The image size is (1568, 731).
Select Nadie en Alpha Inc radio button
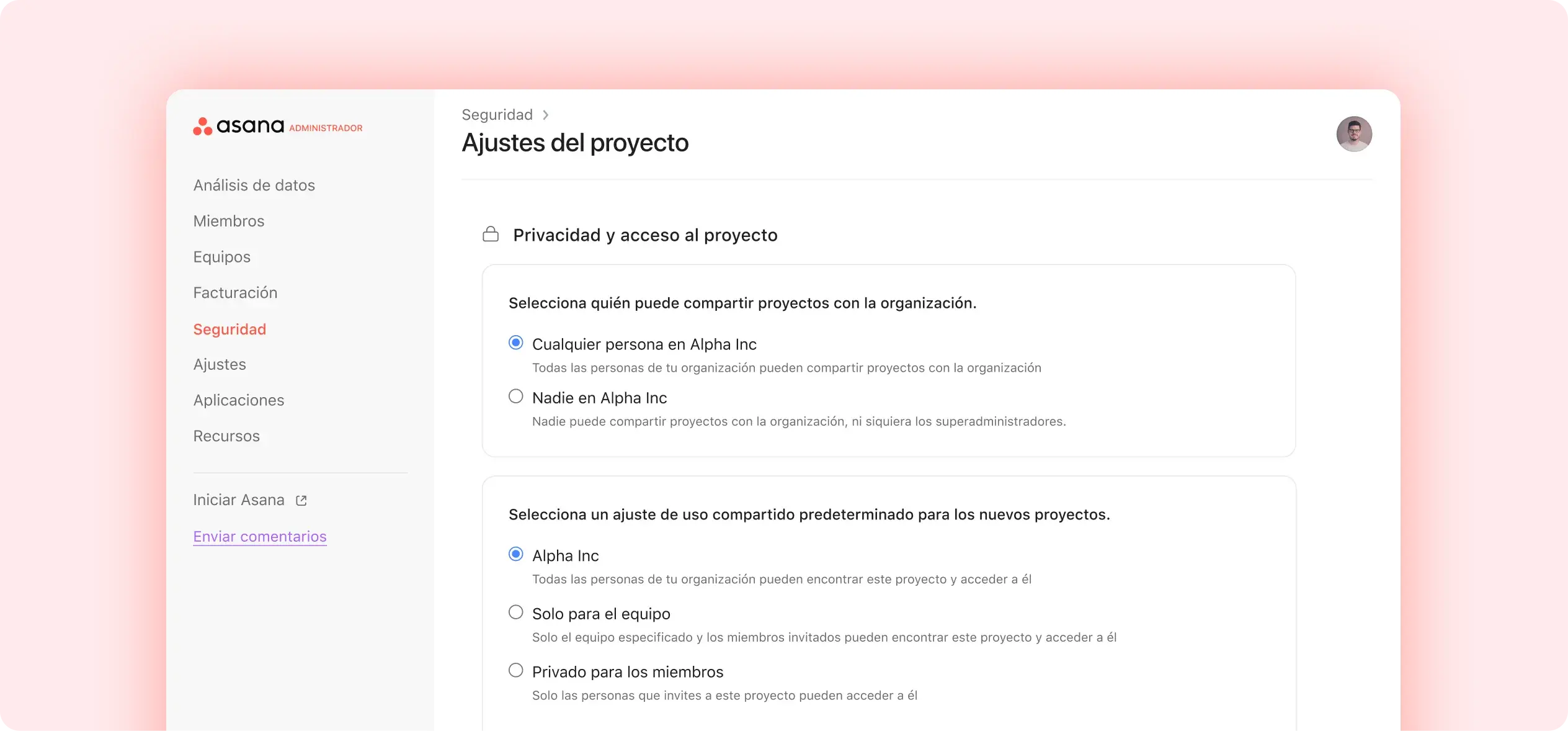[x=516, y=397]
